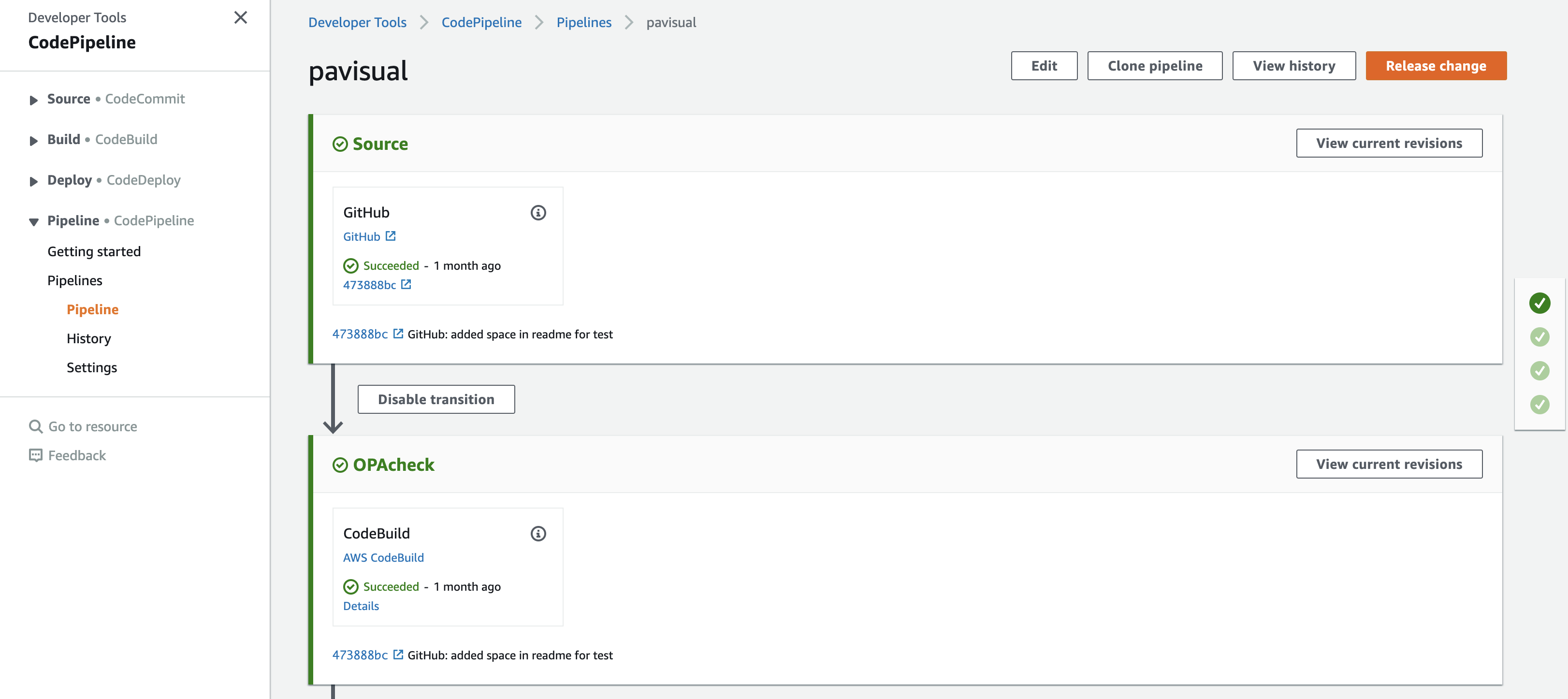
Task: Click the 473888bc commit external link icon in Source
Action: point(404,284)
